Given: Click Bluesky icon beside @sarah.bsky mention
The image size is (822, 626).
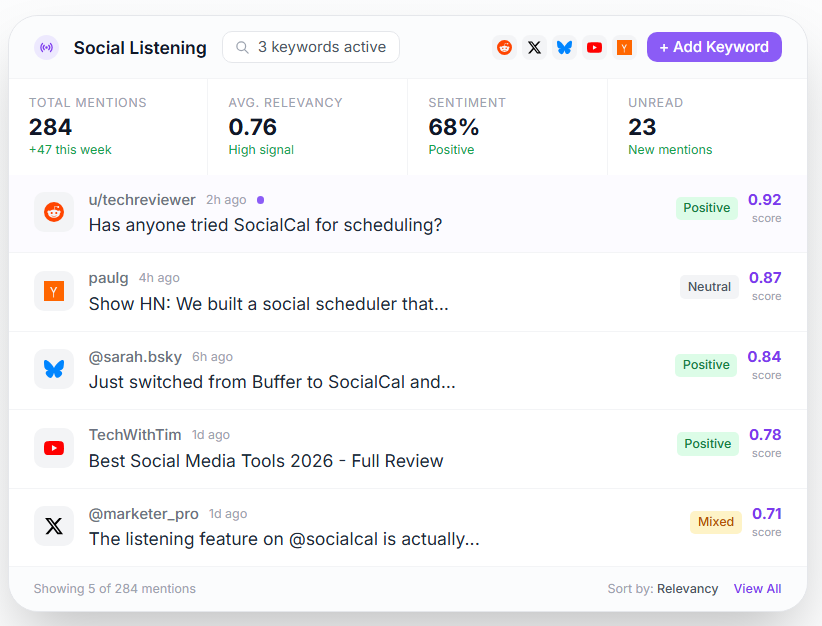Looking at the screenshot, I should 54,369.
